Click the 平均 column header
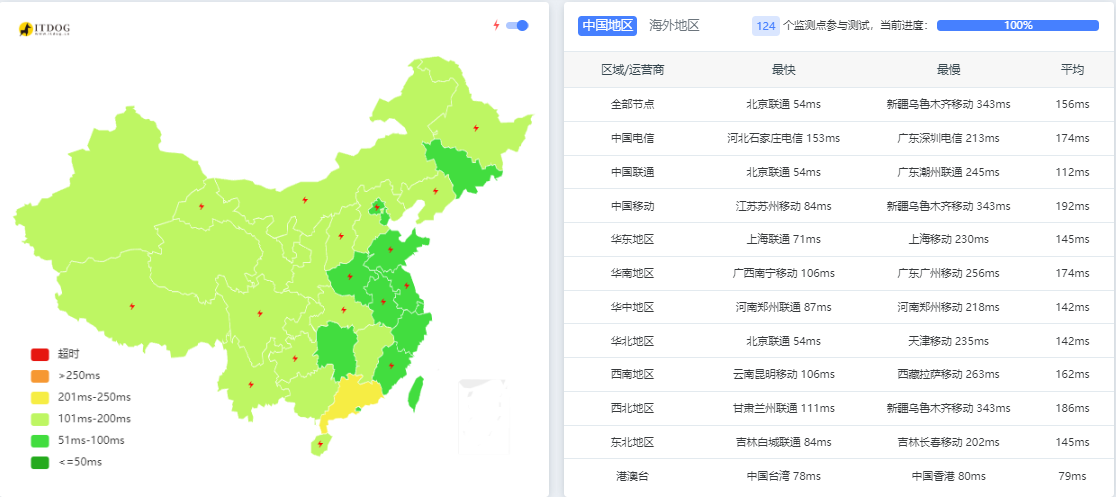 click(1073, 70)
